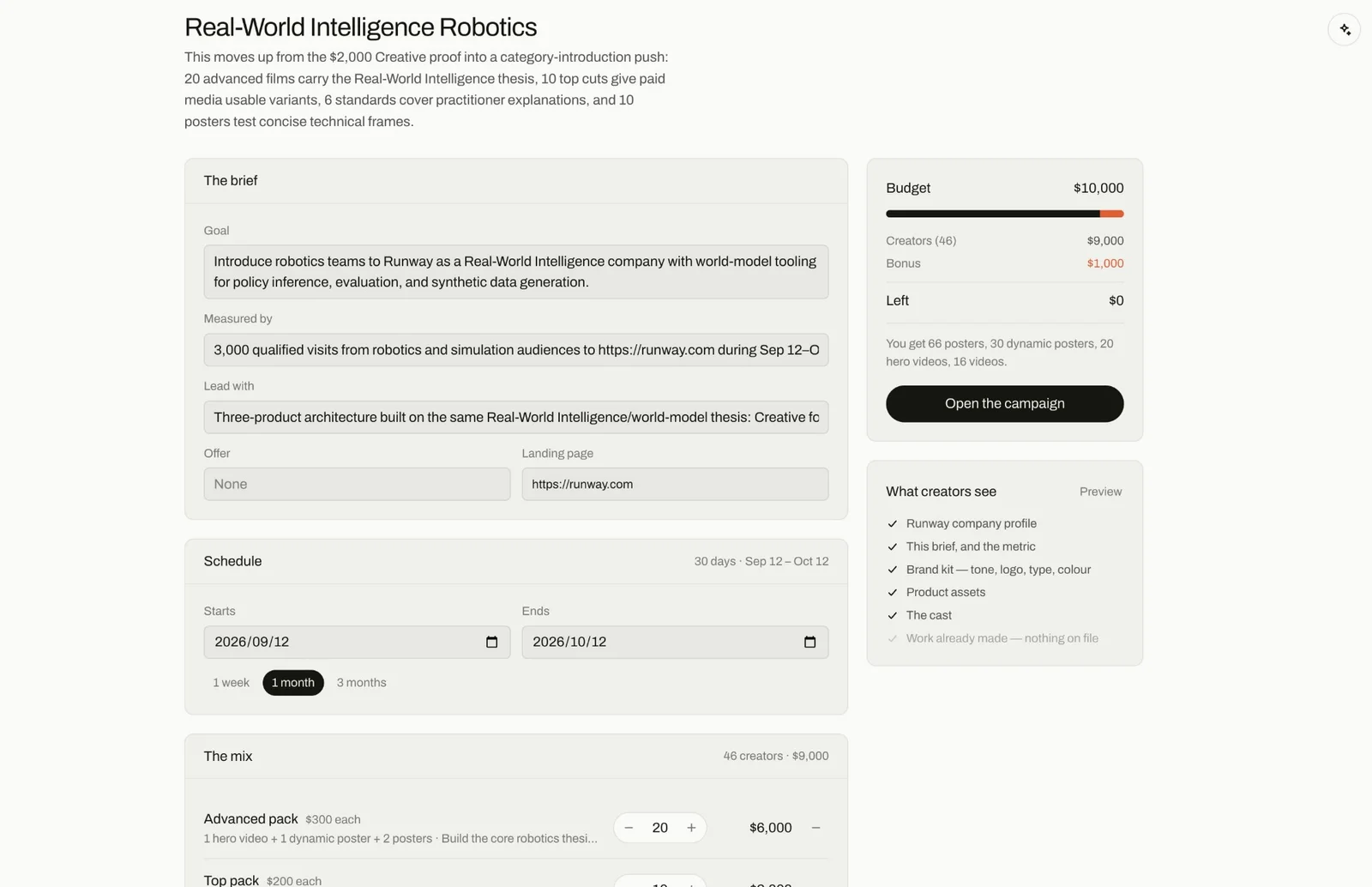Remove the Advanced pack row
1372x887 pixels.
[815, 828]
